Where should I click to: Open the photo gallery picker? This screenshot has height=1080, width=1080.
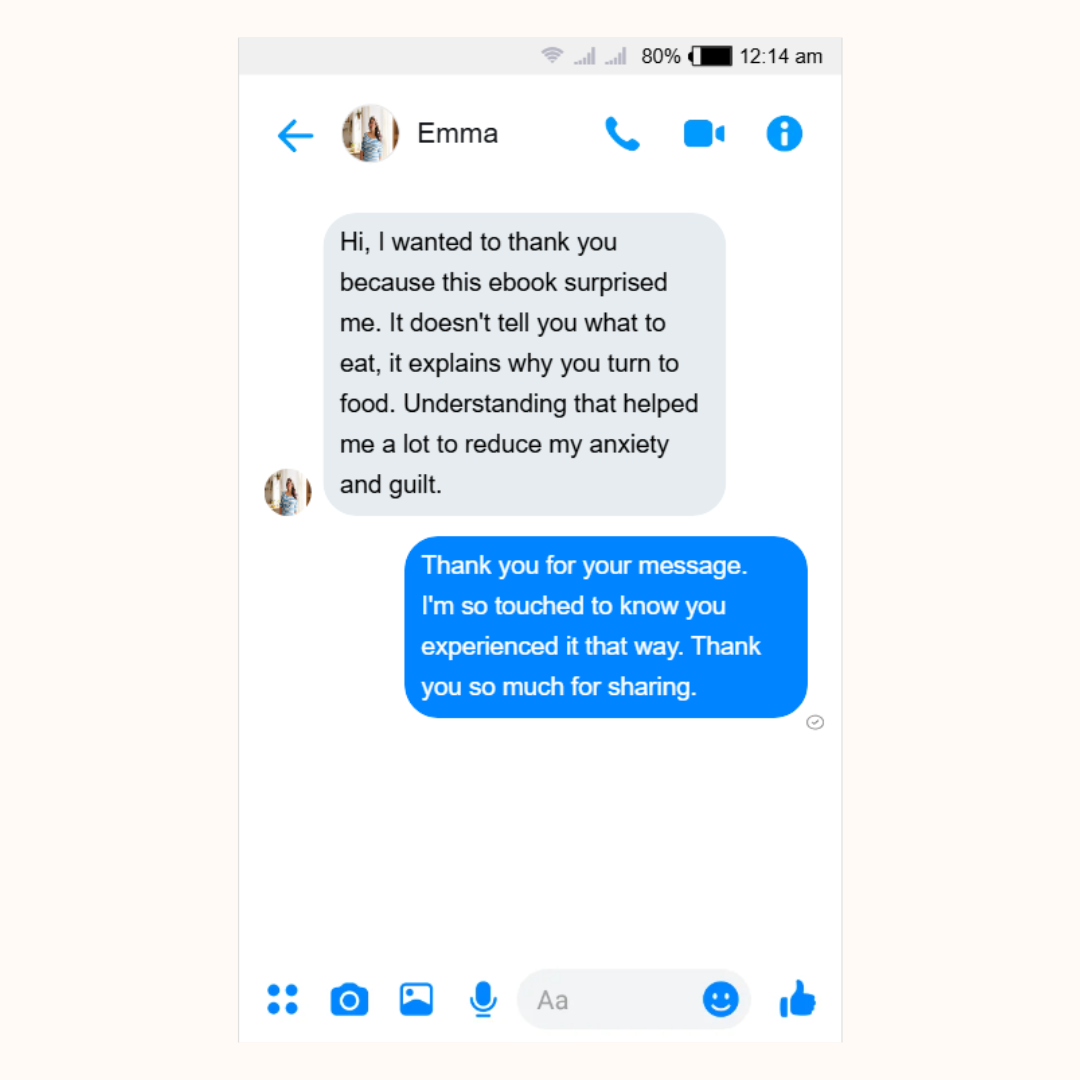coord(416,999)
